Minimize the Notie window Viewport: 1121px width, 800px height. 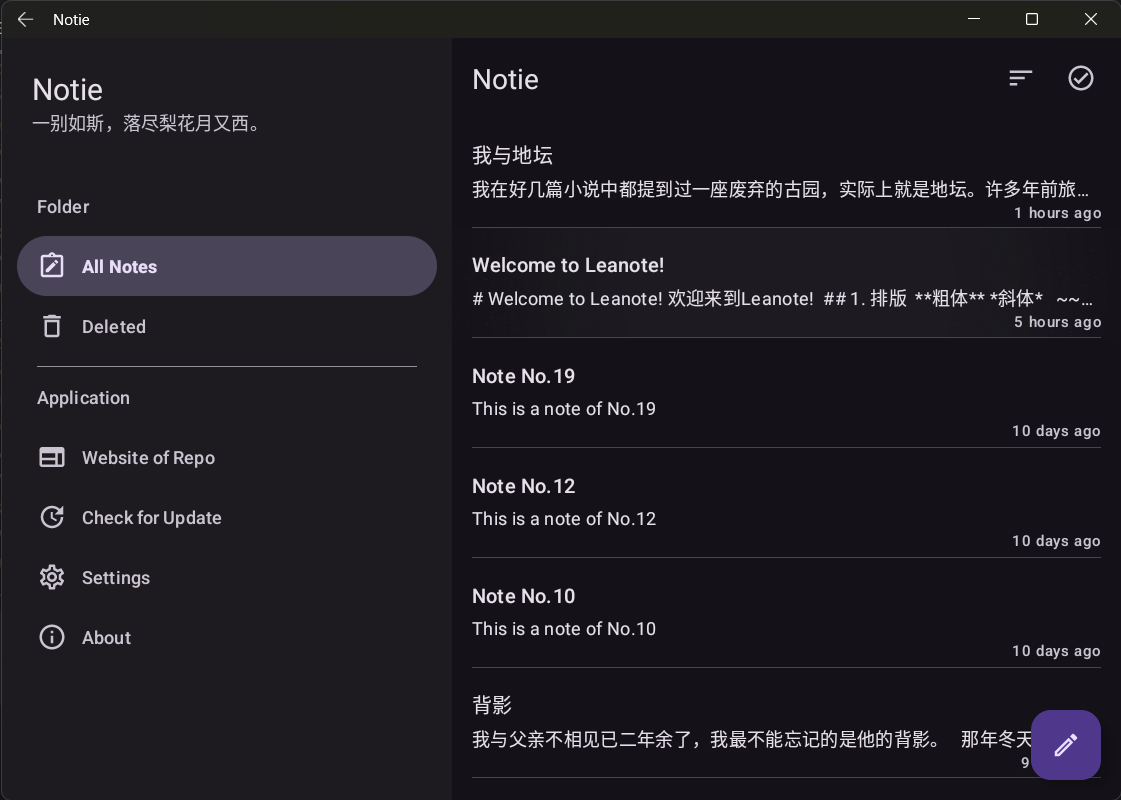pyautogui.click(x=974, y=19)
